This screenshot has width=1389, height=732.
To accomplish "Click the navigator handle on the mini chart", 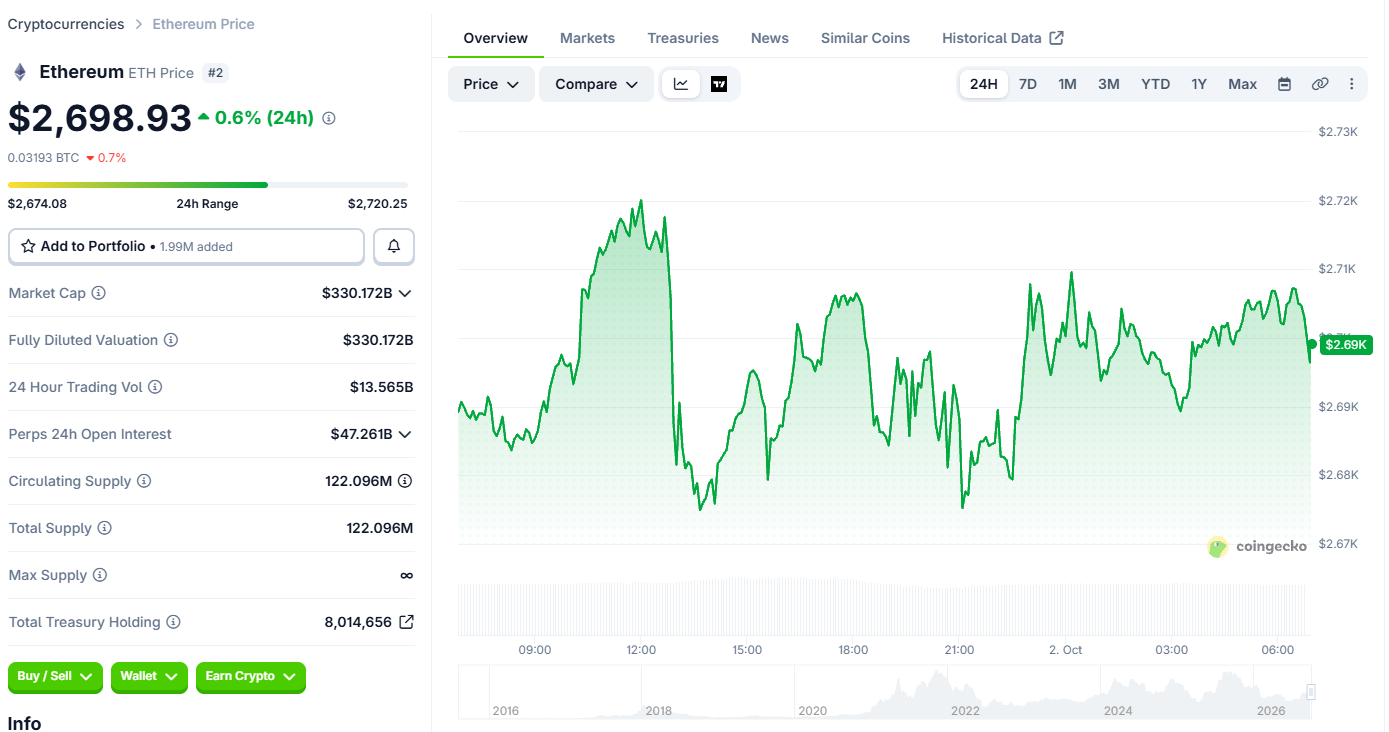I will click(x=1311, y=691).
